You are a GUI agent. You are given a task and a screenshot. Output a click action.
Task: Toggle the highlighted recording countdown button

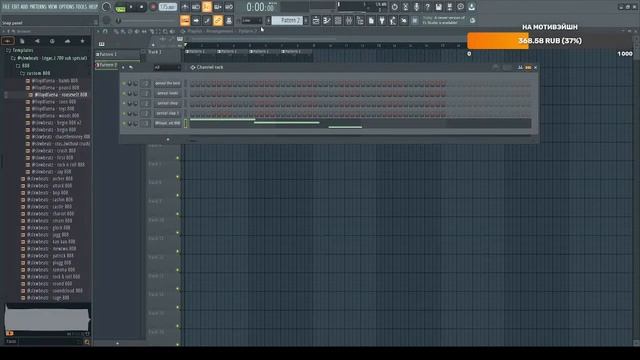pos(207,7)
